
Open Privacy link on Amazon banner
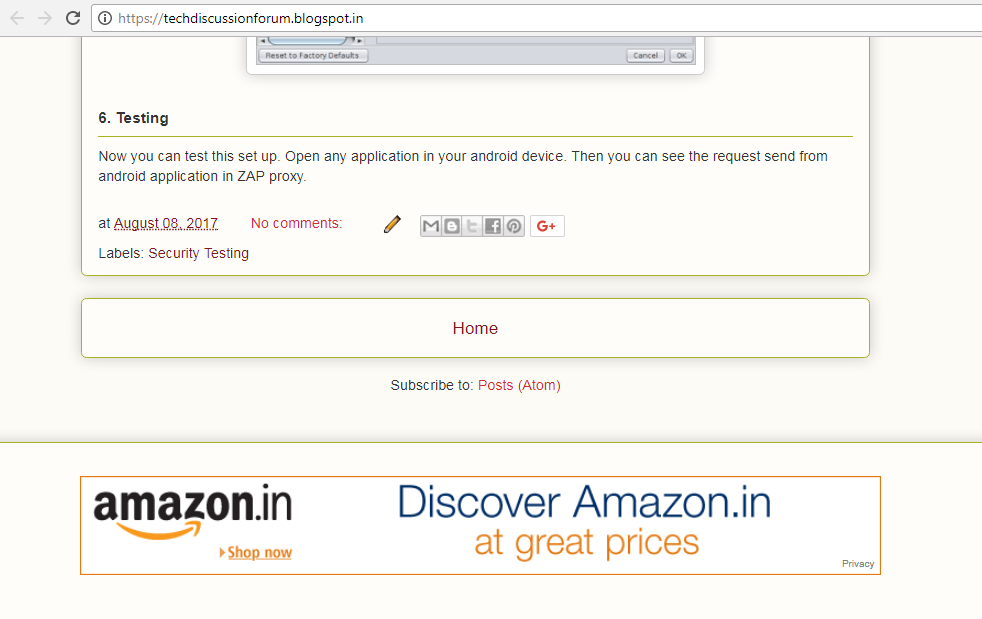coord(858,564)
